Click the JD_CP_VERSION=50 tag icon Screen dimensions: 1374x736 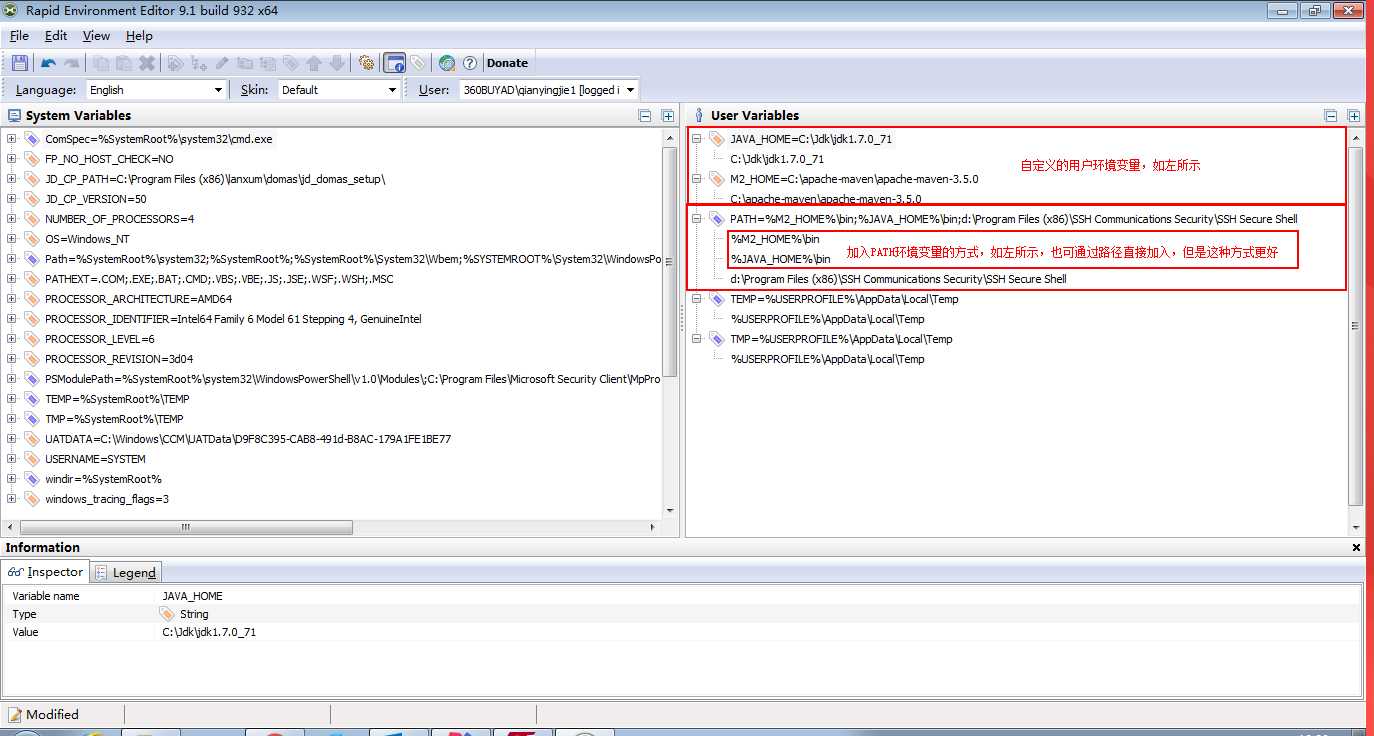coord(32,199)
